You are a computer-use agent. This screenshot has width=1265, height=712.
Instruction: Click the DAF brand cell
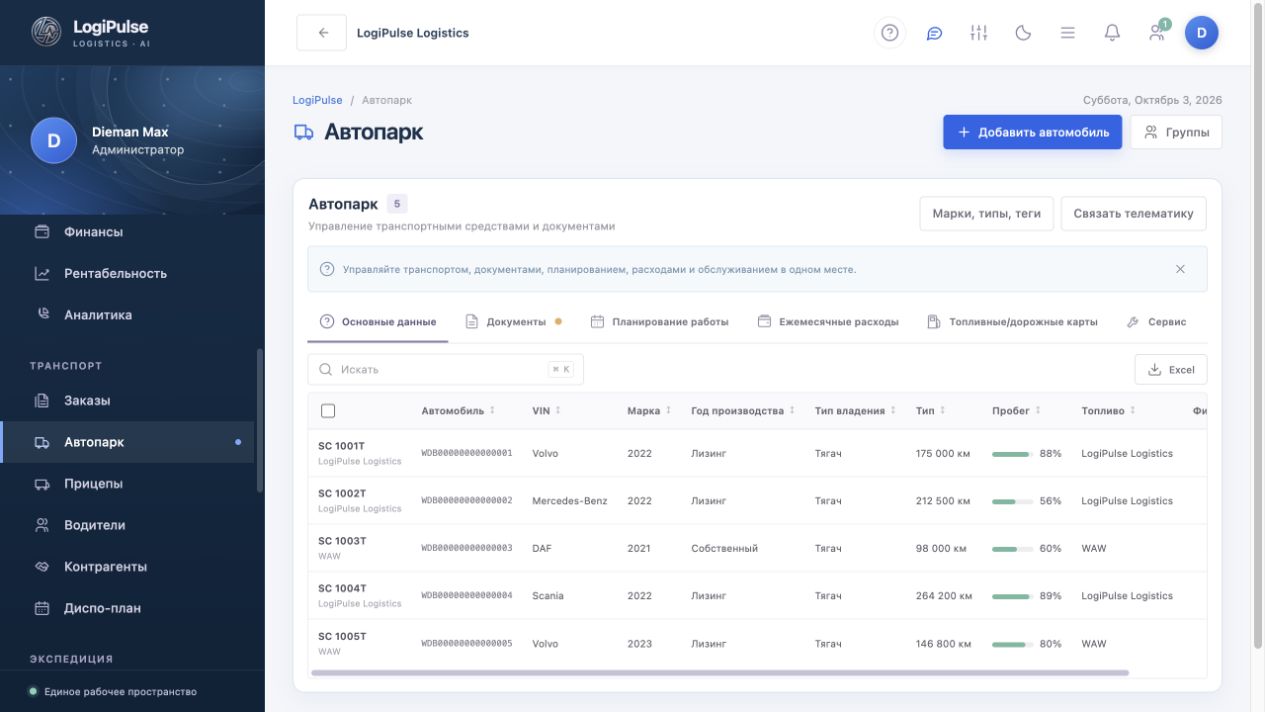[x=542, y=548]
